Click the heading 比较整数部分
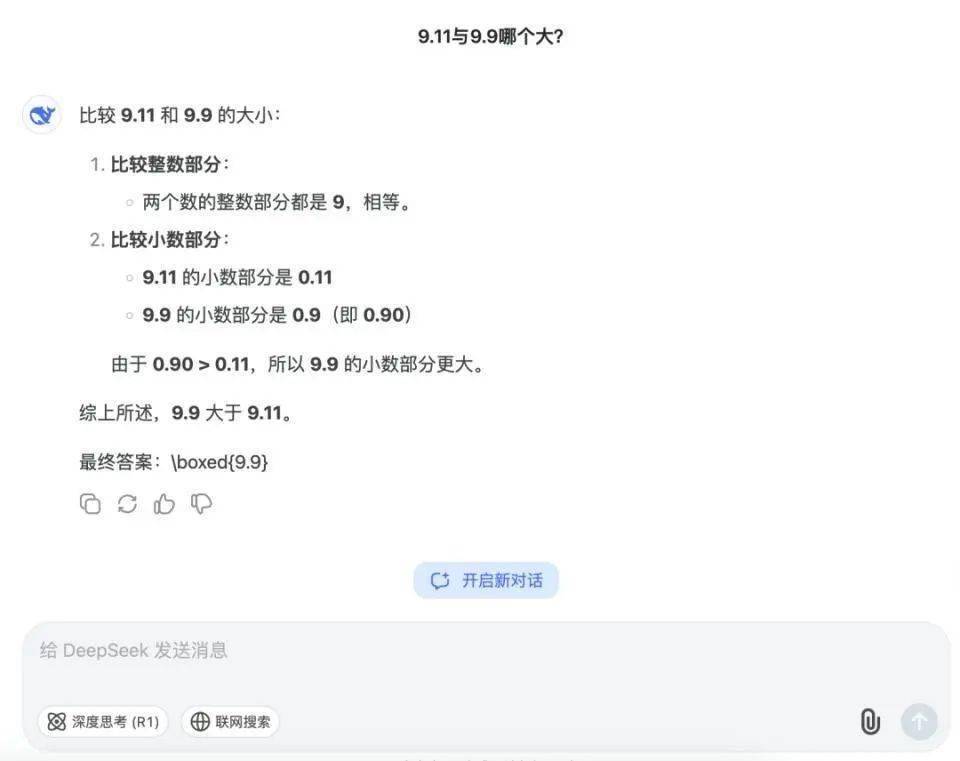This screenshot has height=761, width=960. point(165,164)
